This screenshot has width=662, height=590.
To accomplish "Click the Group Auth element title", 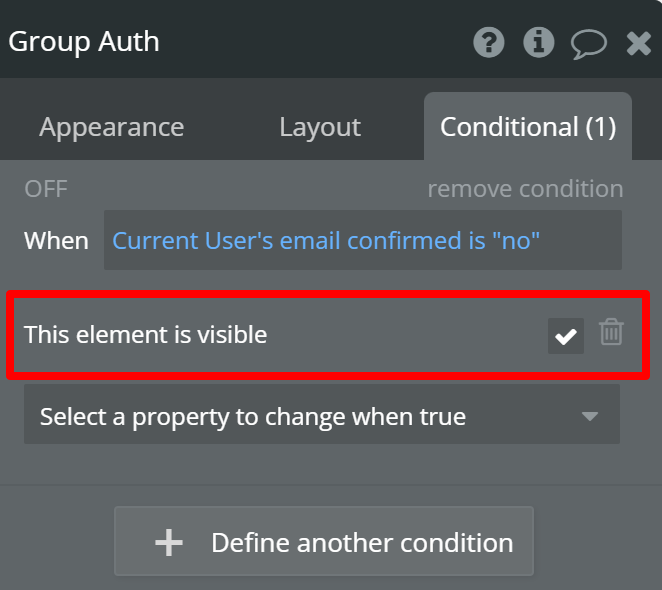I will tap(84, 42).
